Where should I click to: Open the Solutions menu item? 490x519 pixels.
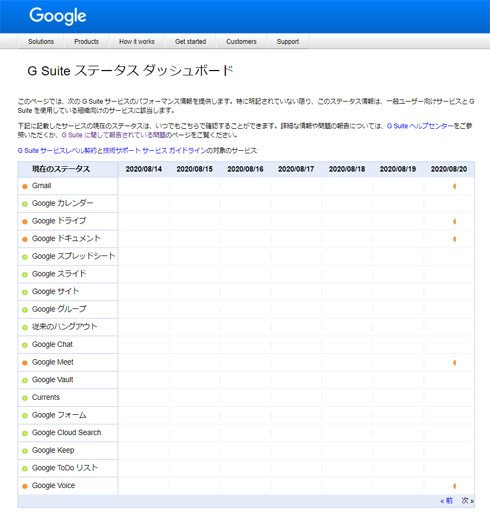[41, 42]
